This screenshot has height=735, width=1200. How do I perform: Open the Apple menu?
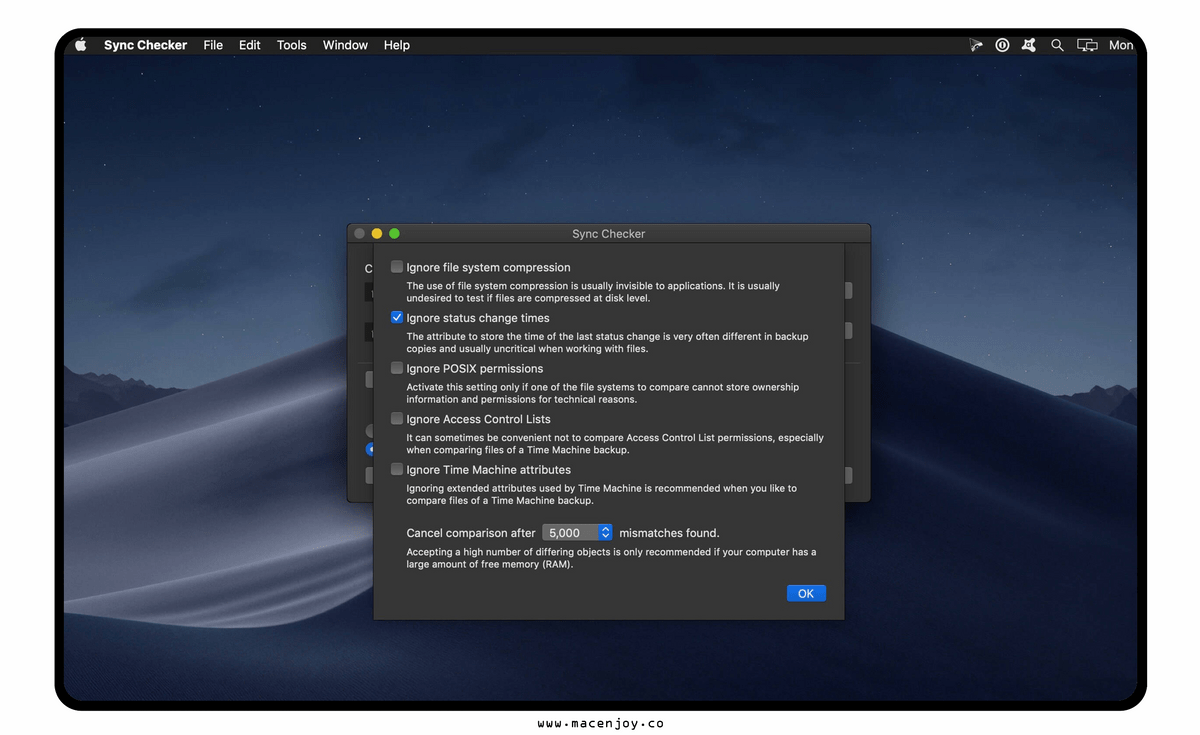tap(81, 45)
